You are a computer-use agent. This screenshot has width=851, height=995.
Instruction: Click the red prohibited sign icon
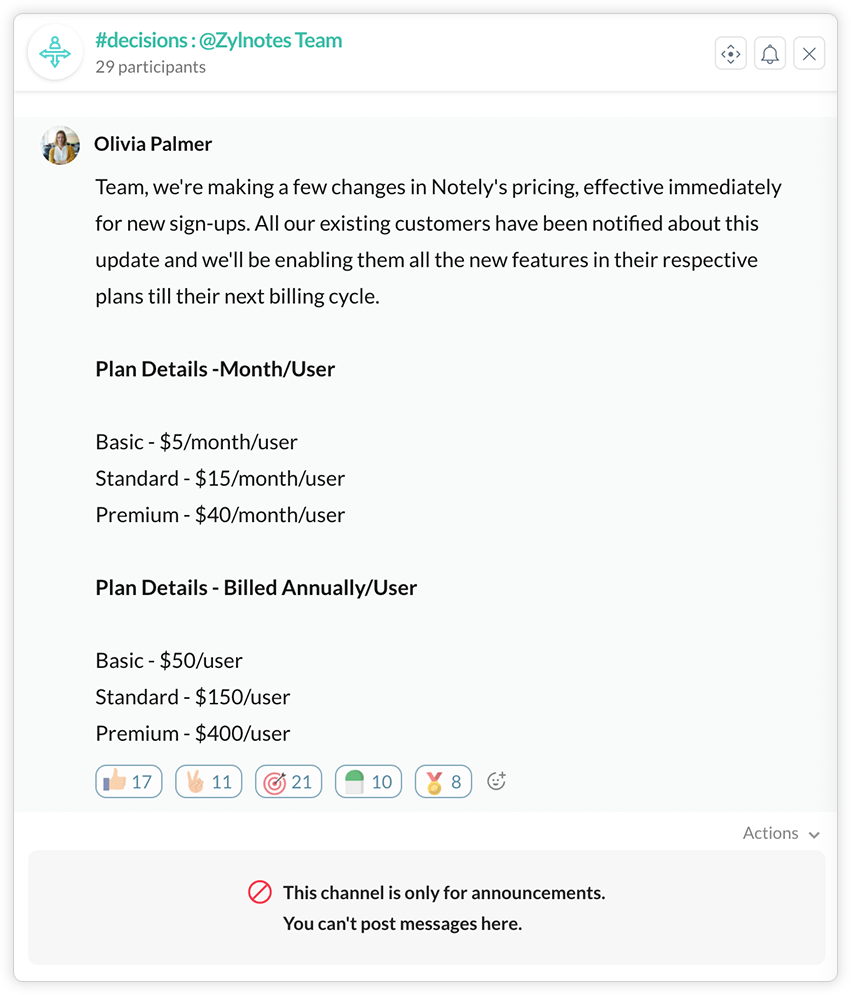coord(260,892)
